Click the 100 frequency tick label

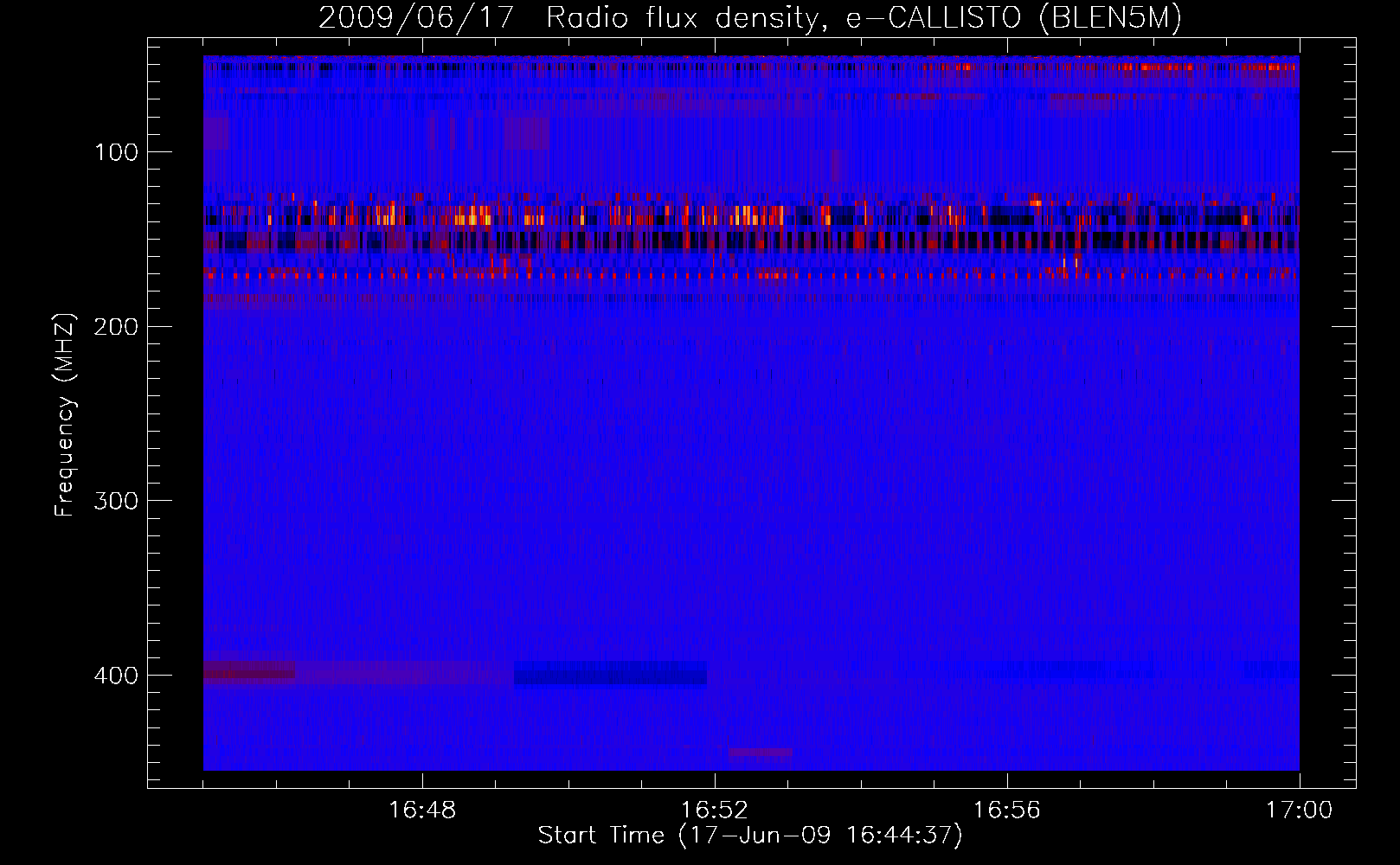(117, 152)
